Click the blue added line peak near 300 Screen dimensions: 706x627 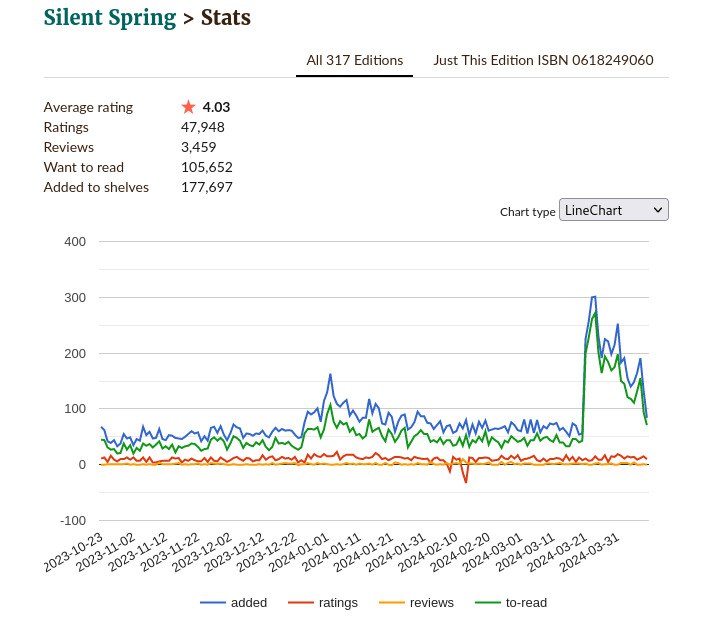click(593, 297)
